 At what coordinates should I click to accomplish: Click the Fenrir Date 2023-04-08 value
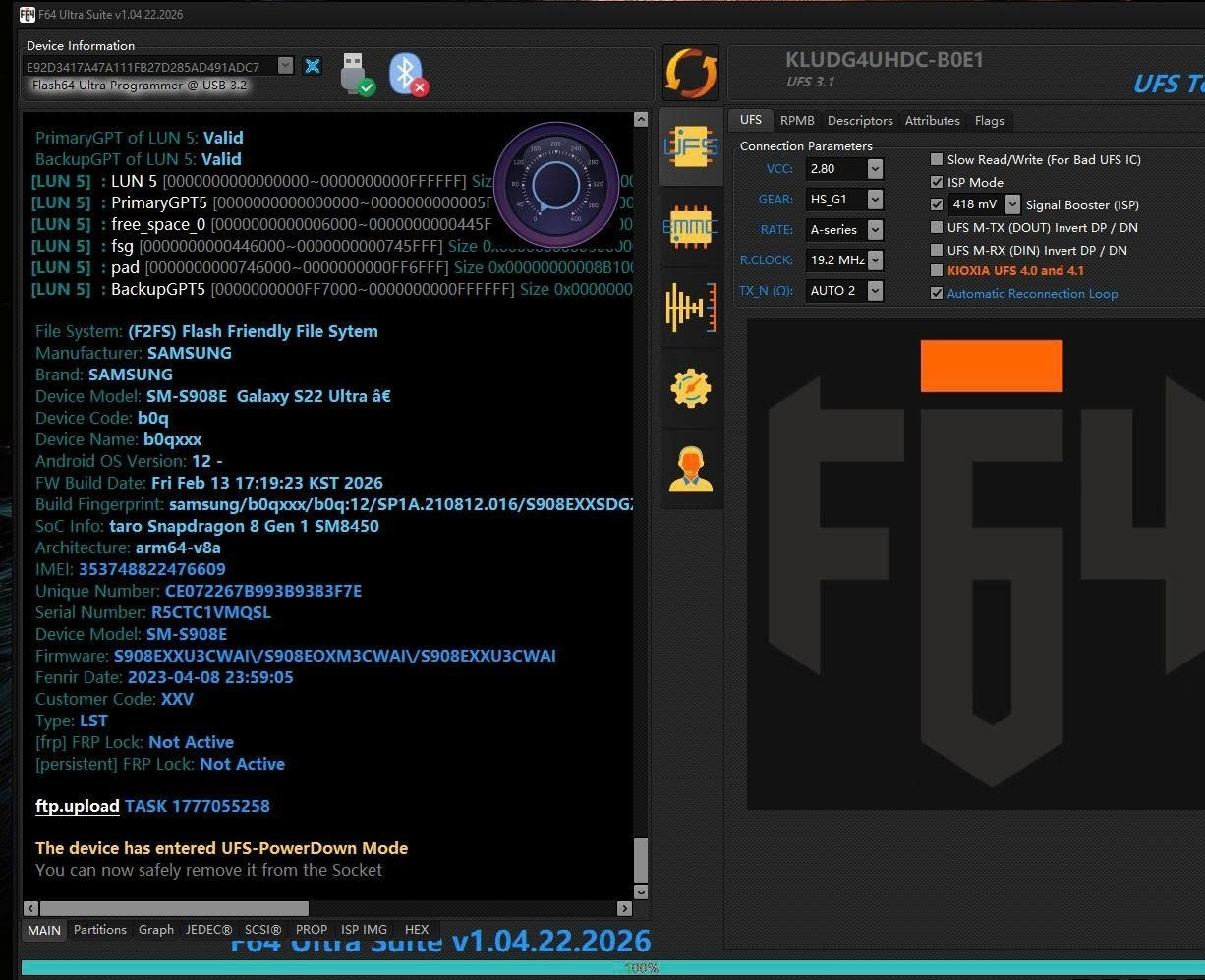[210, 677]
